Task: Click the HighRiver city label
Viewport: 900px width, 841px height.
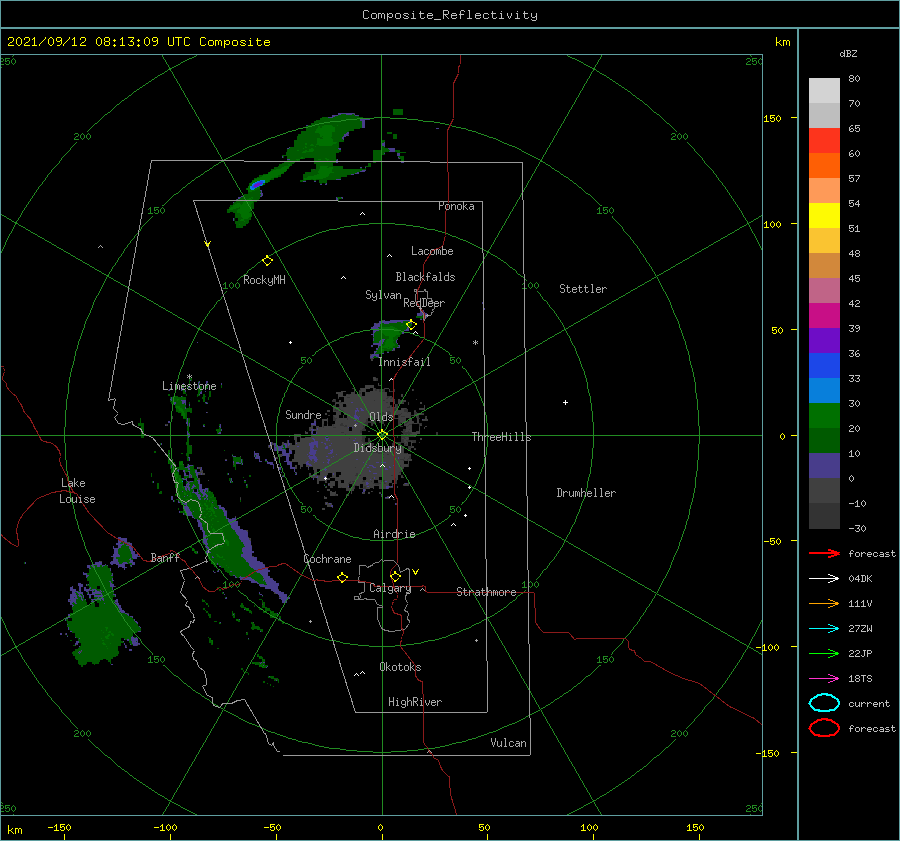Action: pyautogui.click(x=415, y=702)
